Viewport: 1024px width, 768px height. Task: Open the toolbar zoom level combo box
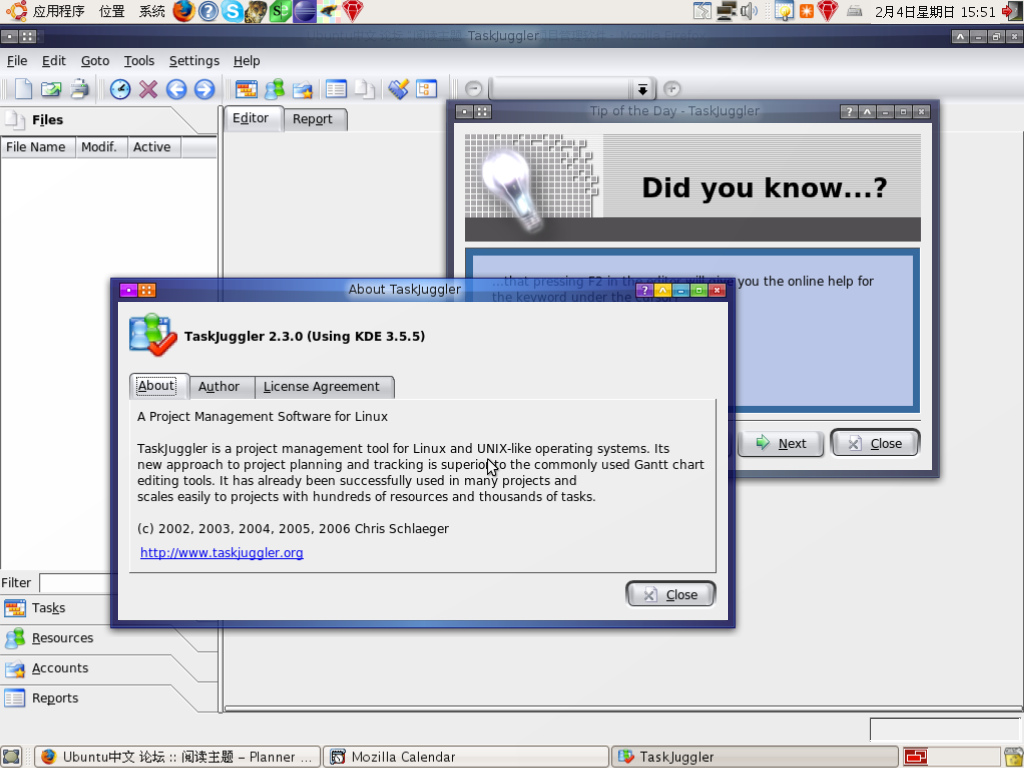click(x=643, y=89)
